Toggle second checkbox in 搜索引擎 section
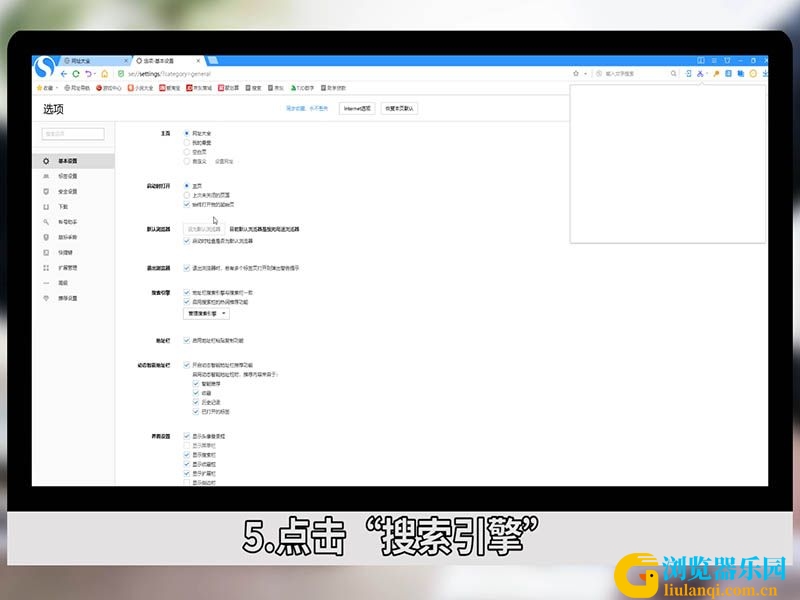This screenshot has height=600, width=800. pos(187,302)
